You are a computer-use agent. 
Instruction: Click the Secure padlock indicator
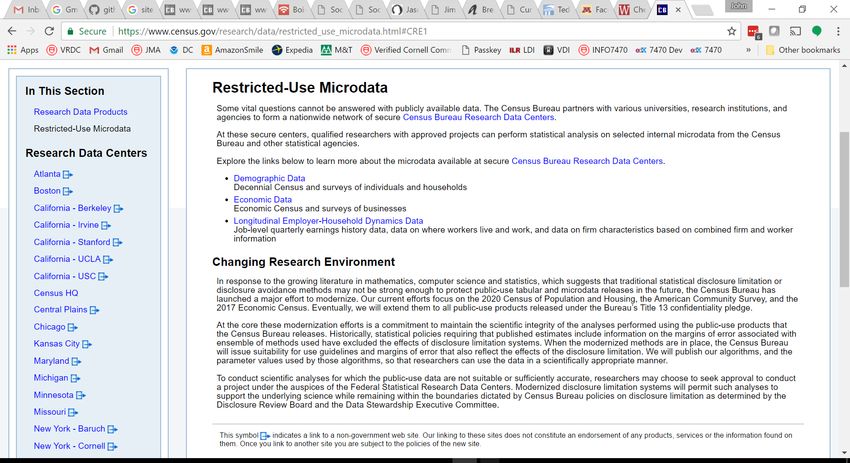(x=87, y=31)
